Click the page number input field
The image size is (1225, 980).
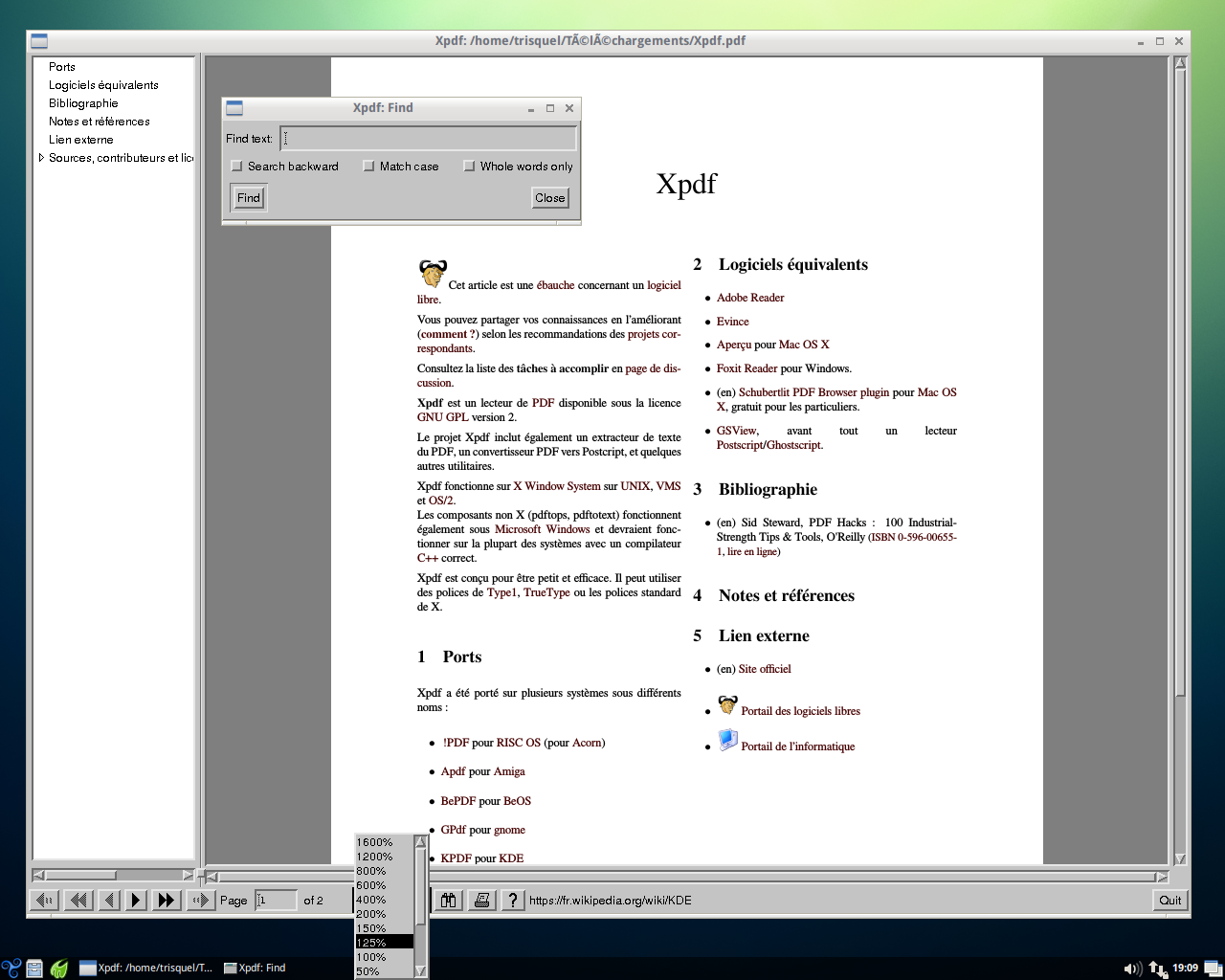click(x=276, y=900)
